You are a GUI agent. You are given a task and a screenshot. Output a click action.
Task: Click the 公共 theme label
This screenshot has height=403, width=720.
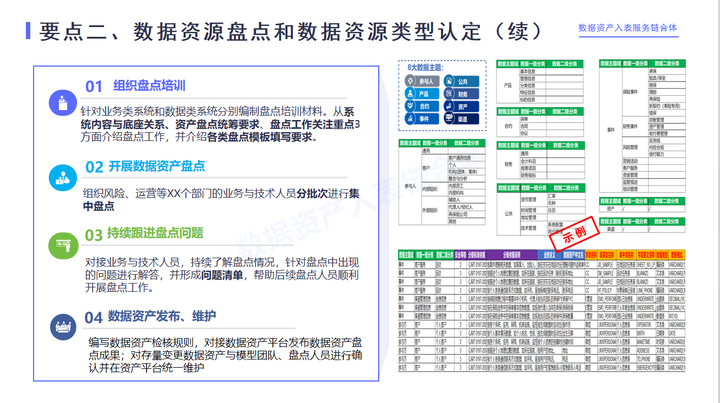click(x=462, y=82)
